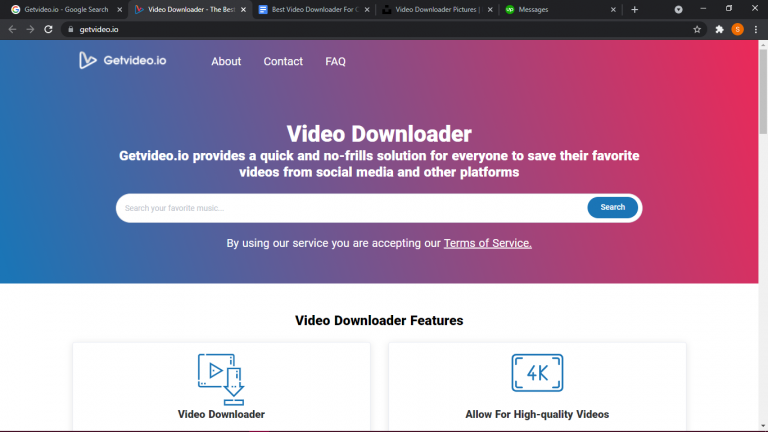
Task: Click the Getvideo.io brand name
Action: pos(135,60)
